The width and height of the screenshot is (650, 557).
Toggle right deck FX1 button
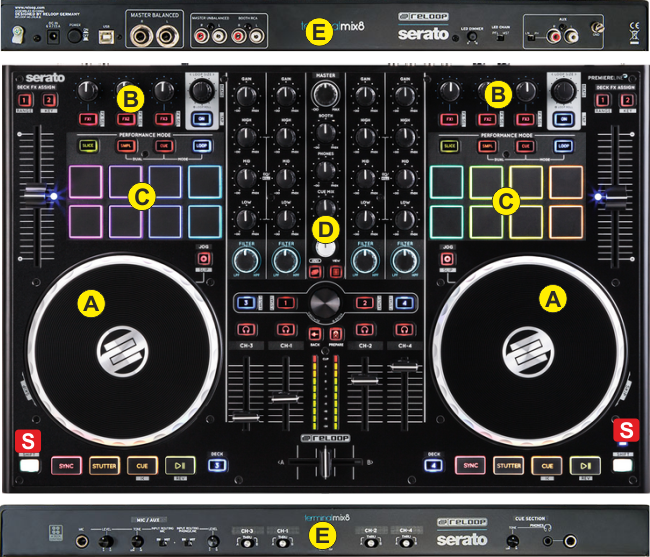click(x=449, y=119)
